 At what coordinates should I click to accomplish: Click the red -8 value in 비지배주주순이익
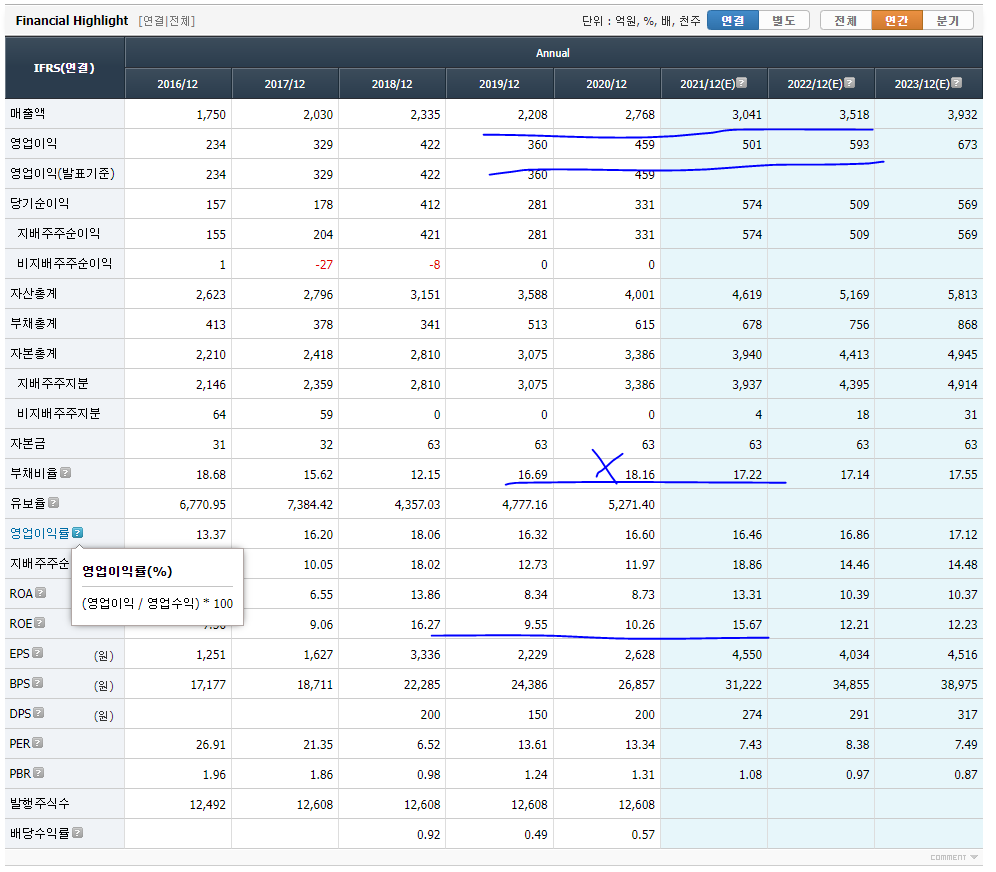pos(435,264)
